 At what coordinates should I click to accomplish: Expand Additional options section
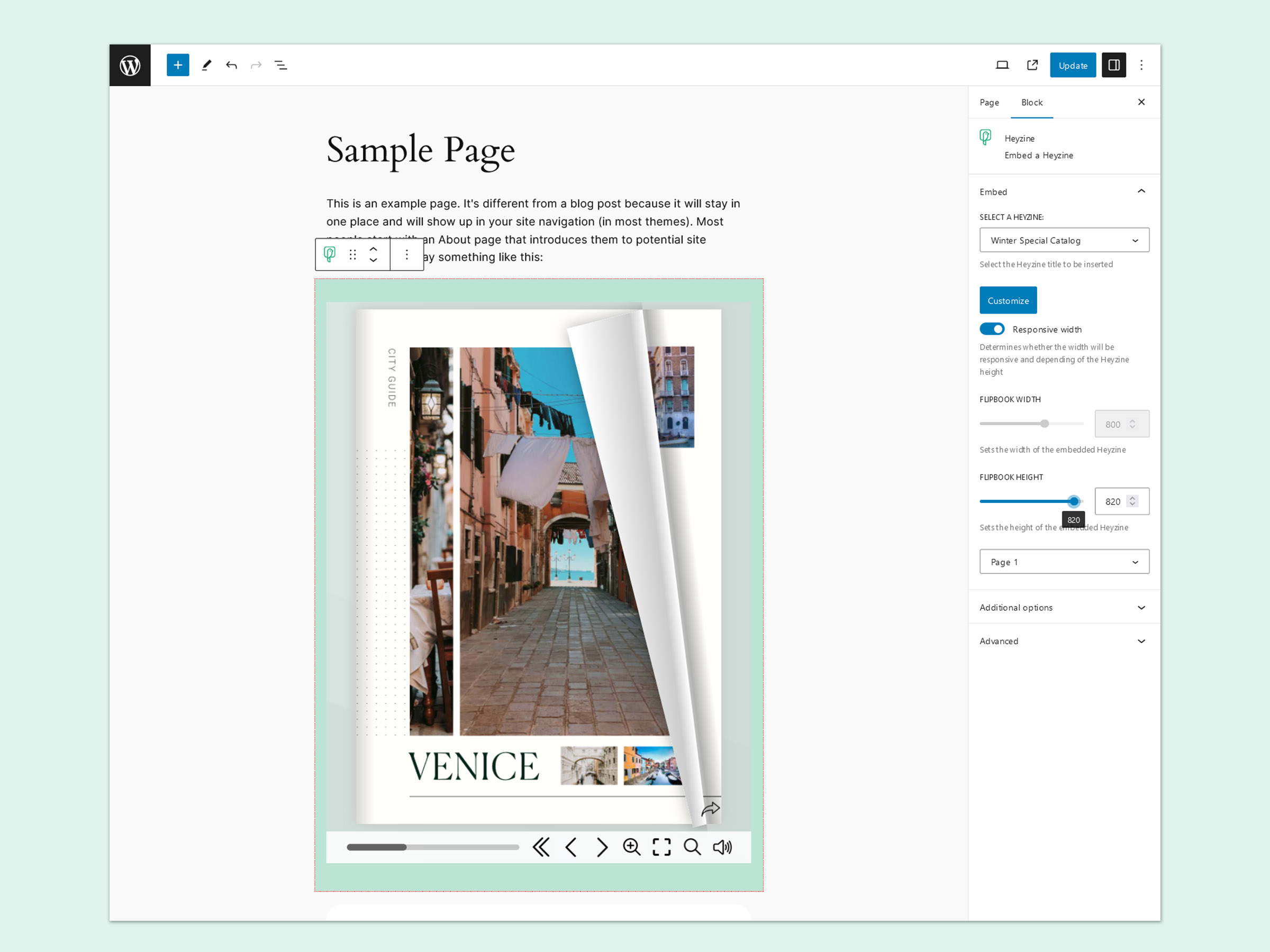click(1065, 607)
